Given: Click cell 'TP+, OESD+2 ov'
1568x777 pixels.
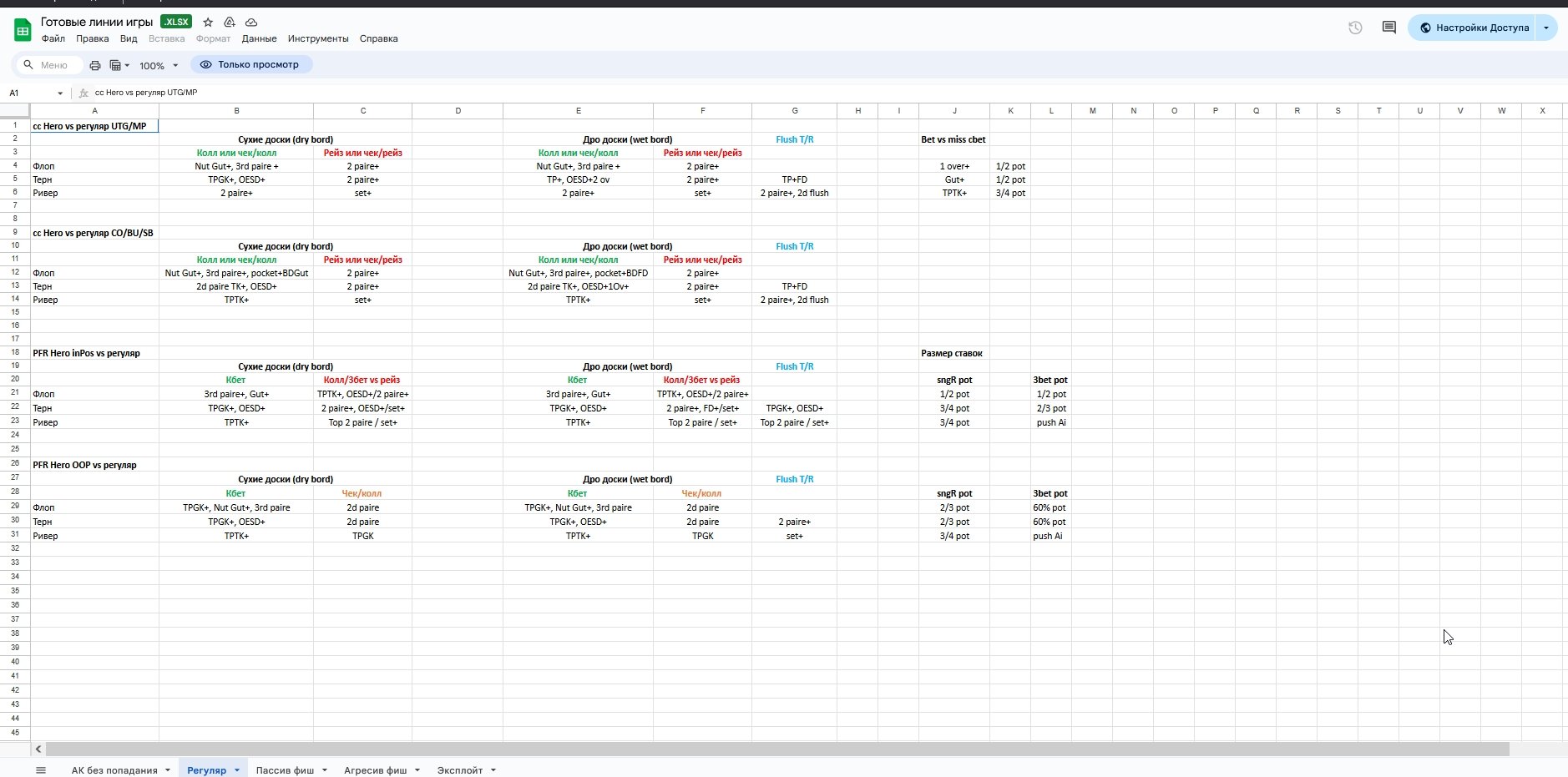Looking at the screenshot, I should (578, 179).
